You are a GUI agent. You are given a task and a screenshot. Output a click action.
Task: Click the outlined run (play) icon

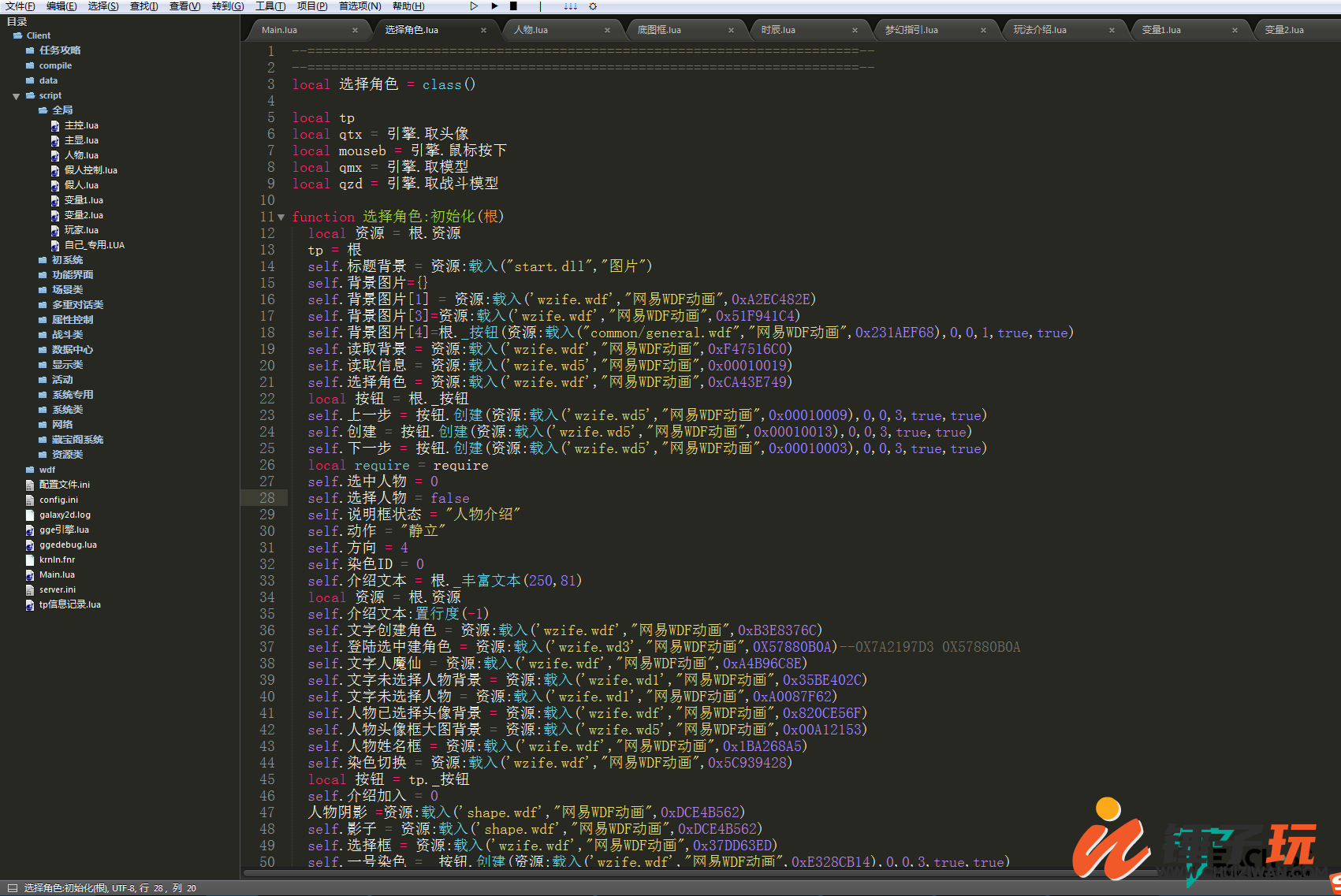point(473,6)
